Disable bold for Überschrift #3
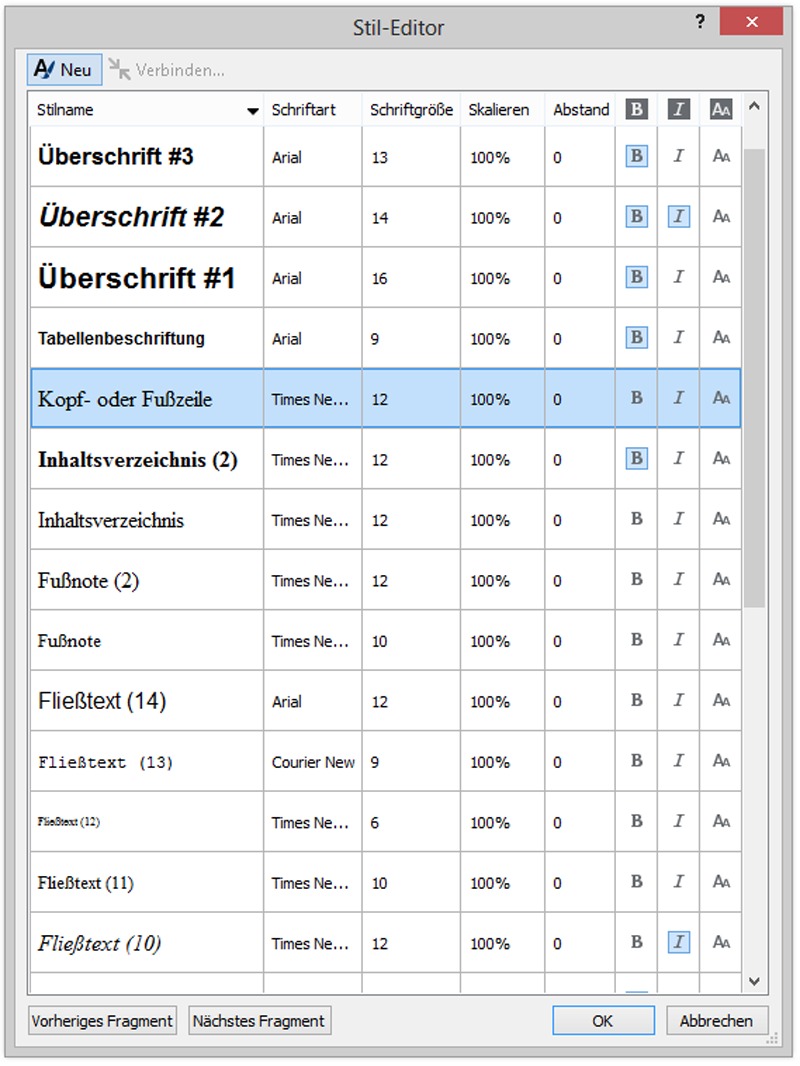The width and height of the screenshot is (800, 1066). tap(636, 156)
